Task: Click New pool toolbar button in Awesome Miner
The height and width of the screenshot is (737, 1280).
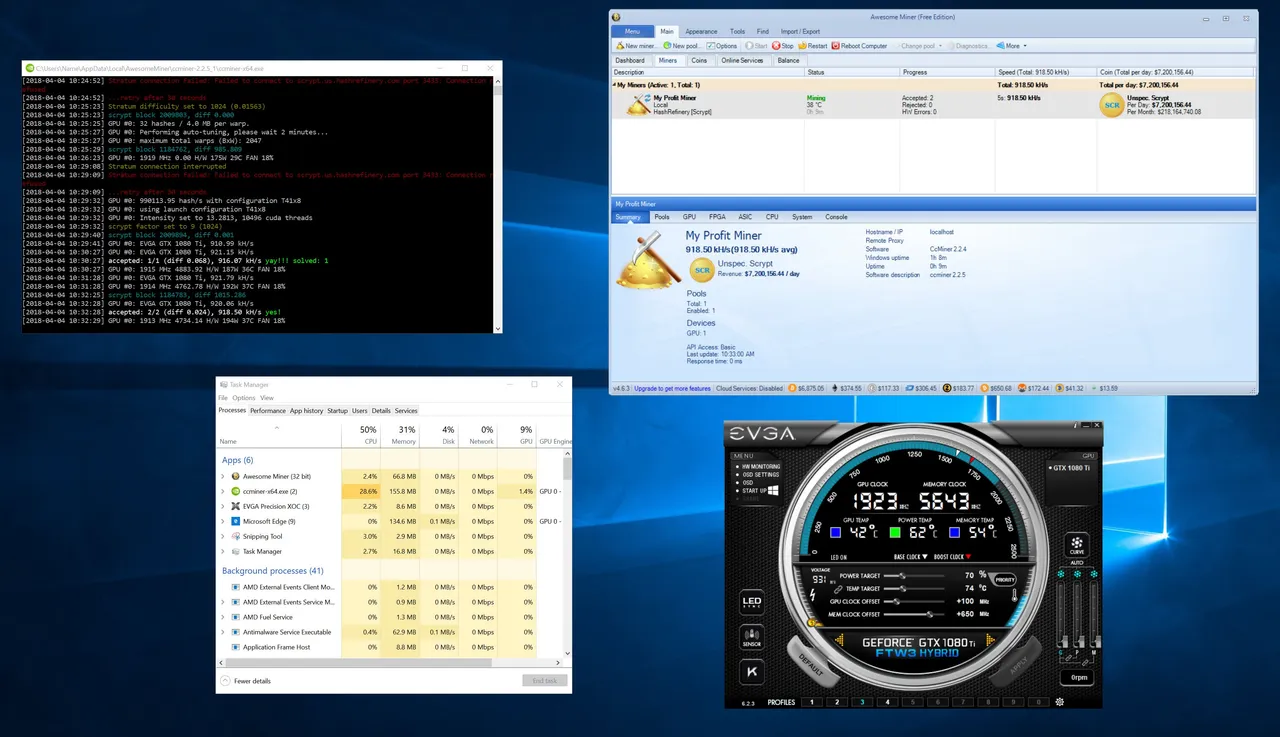Action: coord(681,46)
